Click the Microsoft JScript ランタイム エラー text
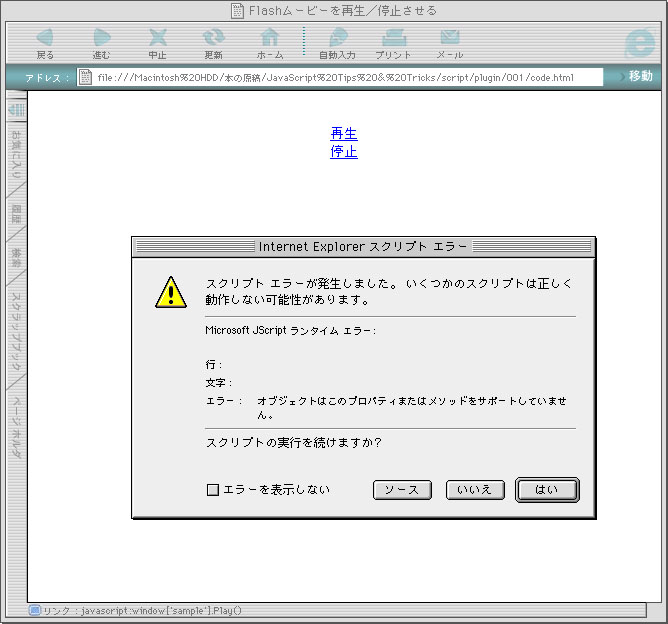The width and height of the screenshot is (668, 624). coord(291,331)
